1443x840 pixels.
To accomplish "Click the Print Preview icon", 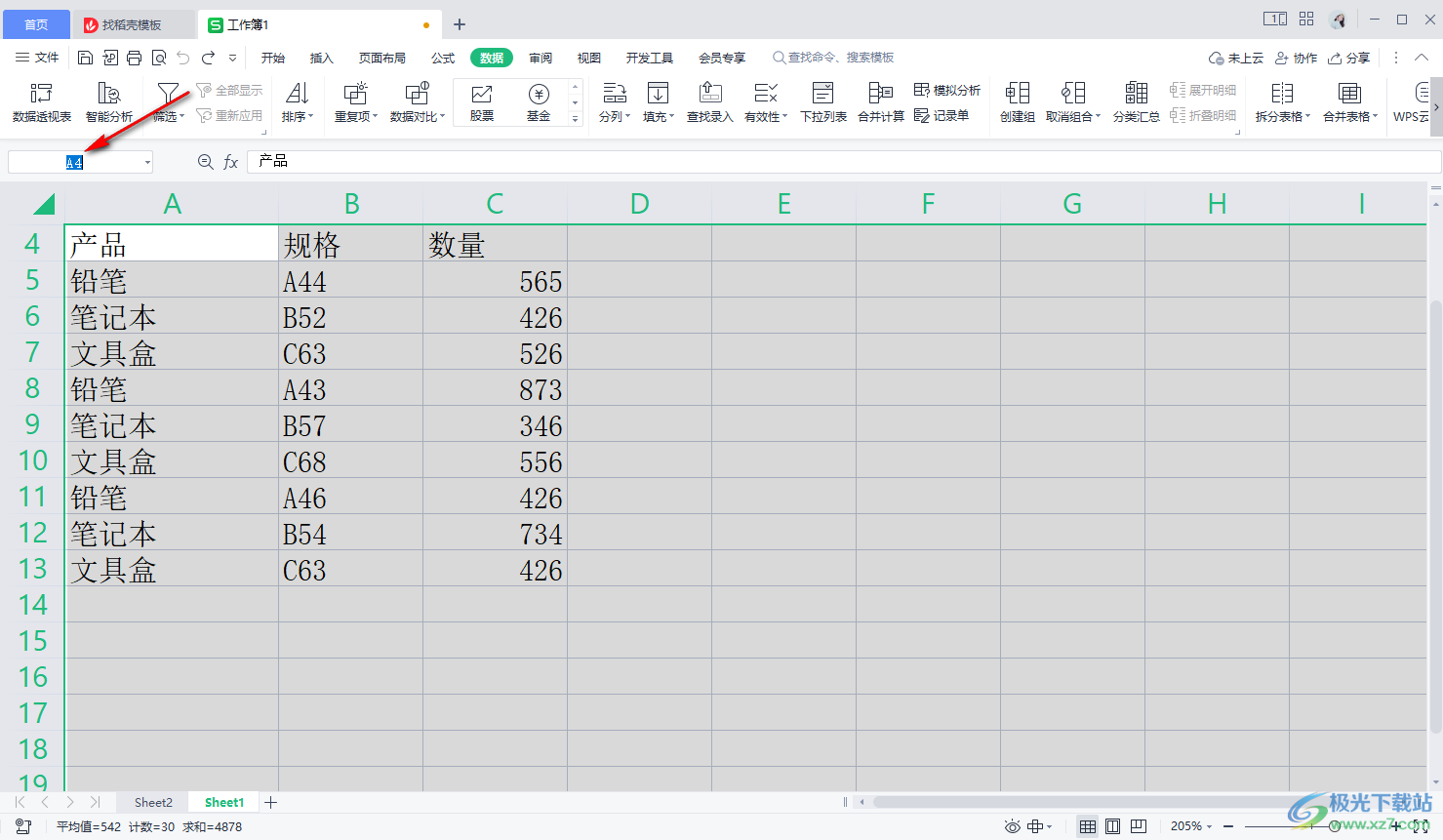I will (159, 58).
